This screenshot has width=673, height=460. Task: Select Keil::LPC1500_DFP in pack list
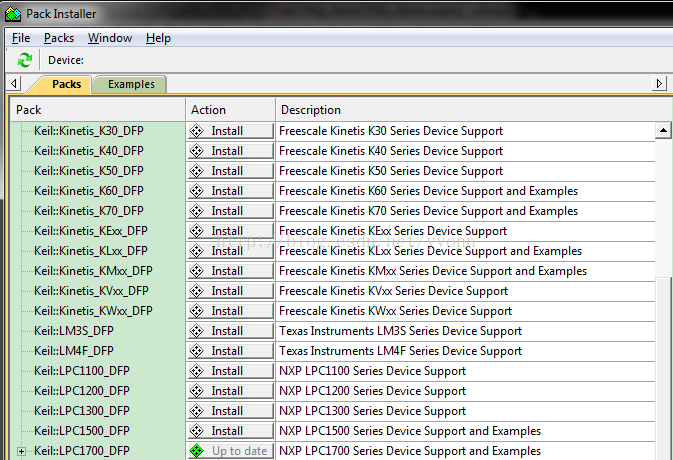[x=82, y=431]
